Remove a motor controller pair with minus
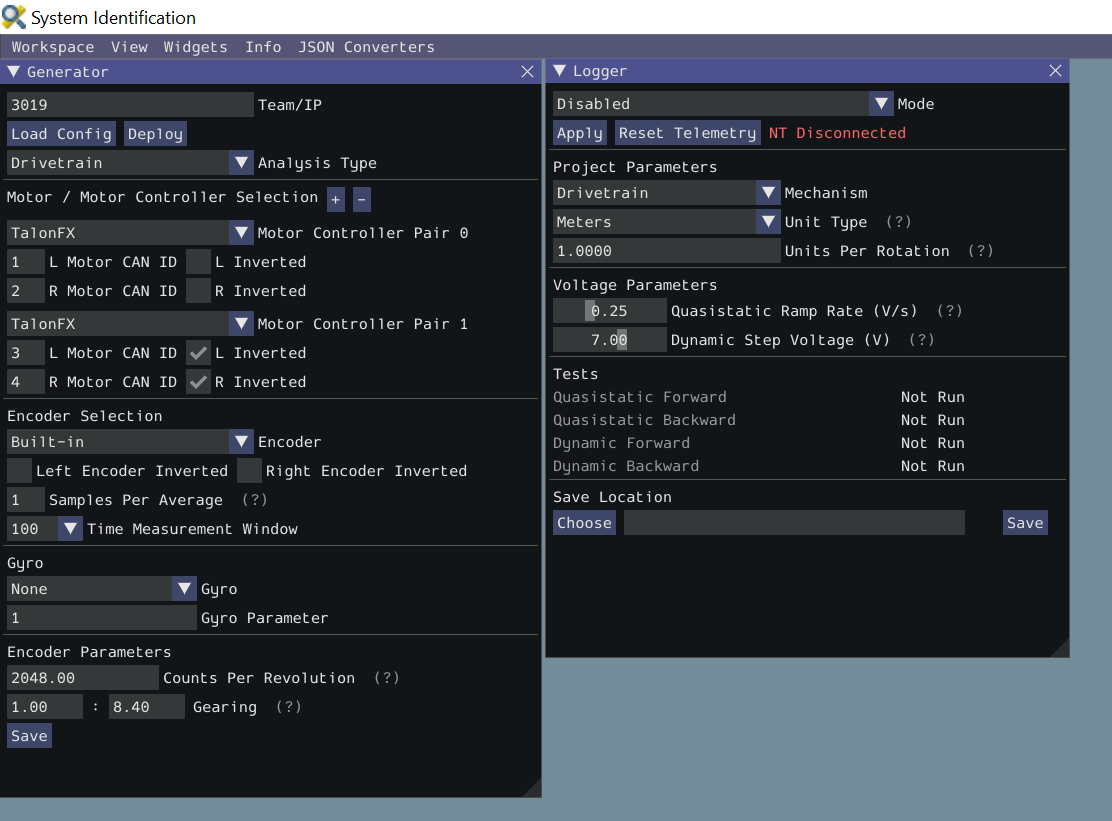Image resolution: width=1112 pixels, height=821 pixels. (362, 199)
